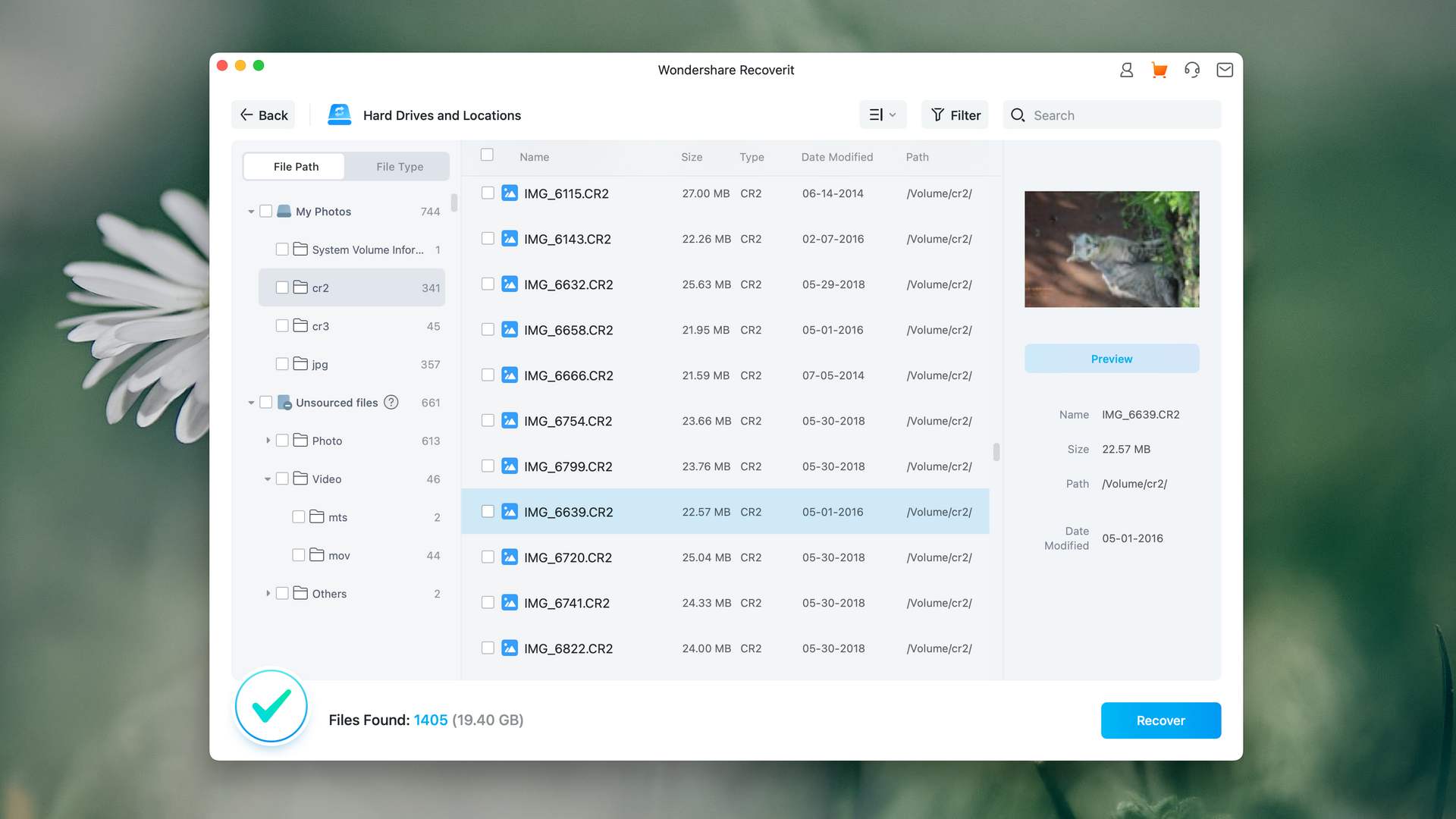This screenshot has height=819, width=1456.
Task: Open the user account icon
Action: pos(1126,70)
